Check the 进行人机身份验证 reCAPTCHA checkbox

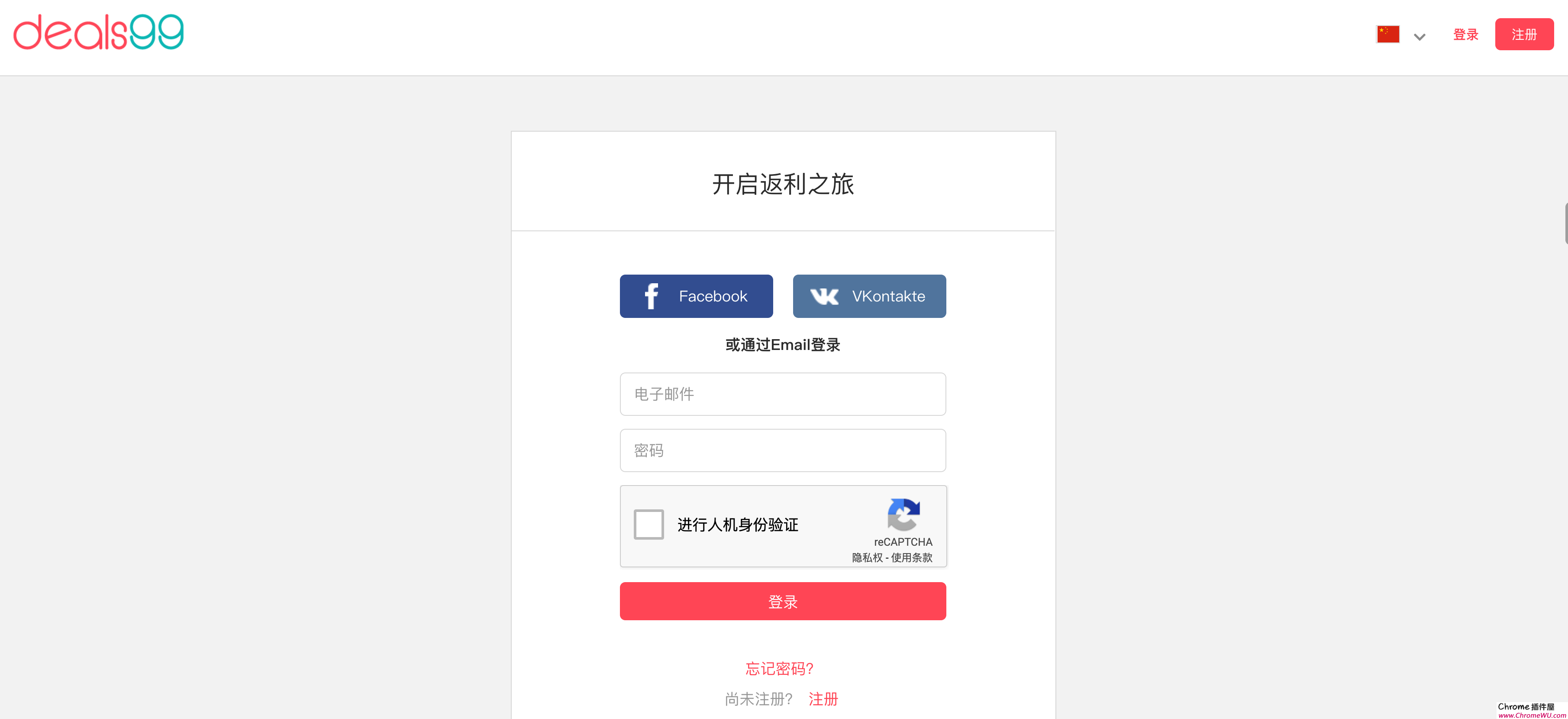tap(648, 525)
